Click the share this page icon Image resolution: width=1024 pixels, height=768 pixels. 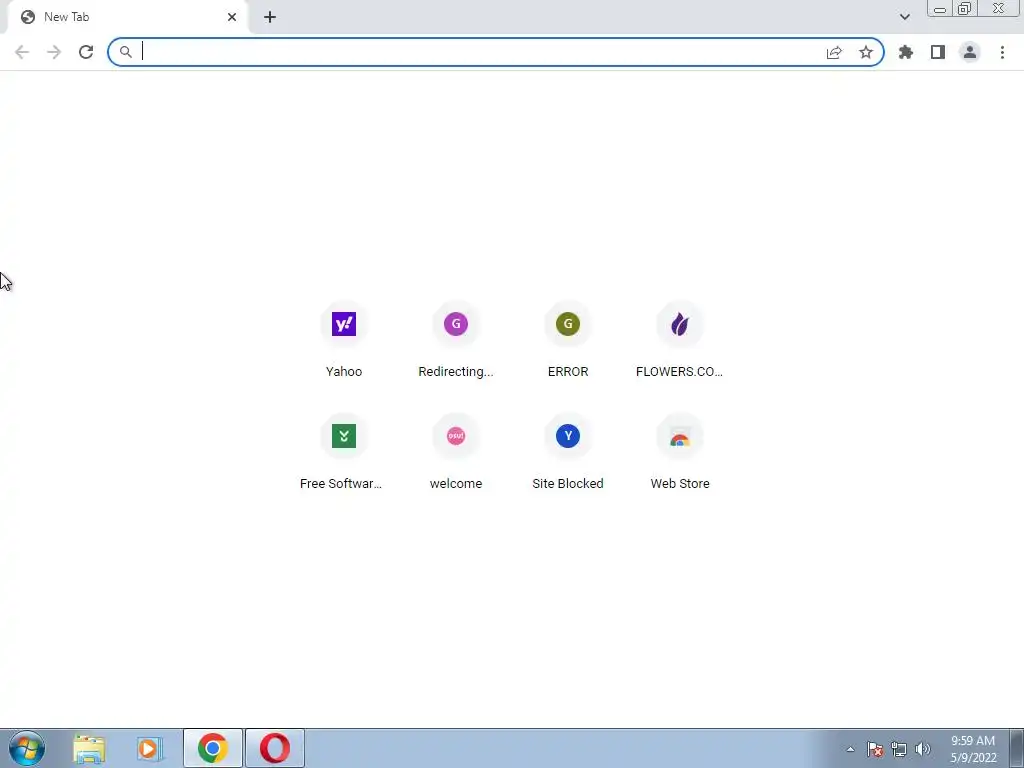click(x=834, y=52)
